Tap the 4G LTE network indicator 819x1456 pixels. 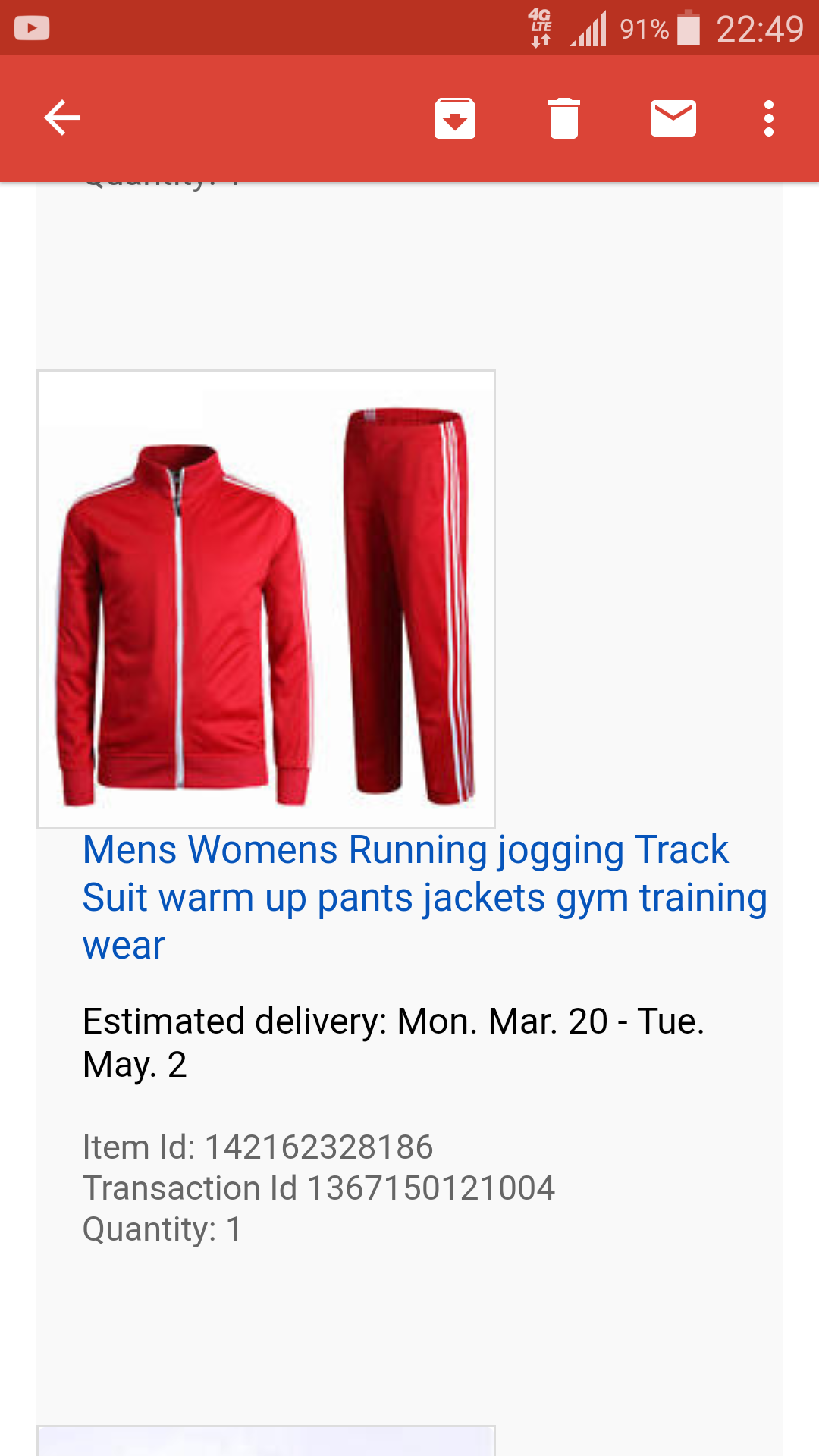541,28
